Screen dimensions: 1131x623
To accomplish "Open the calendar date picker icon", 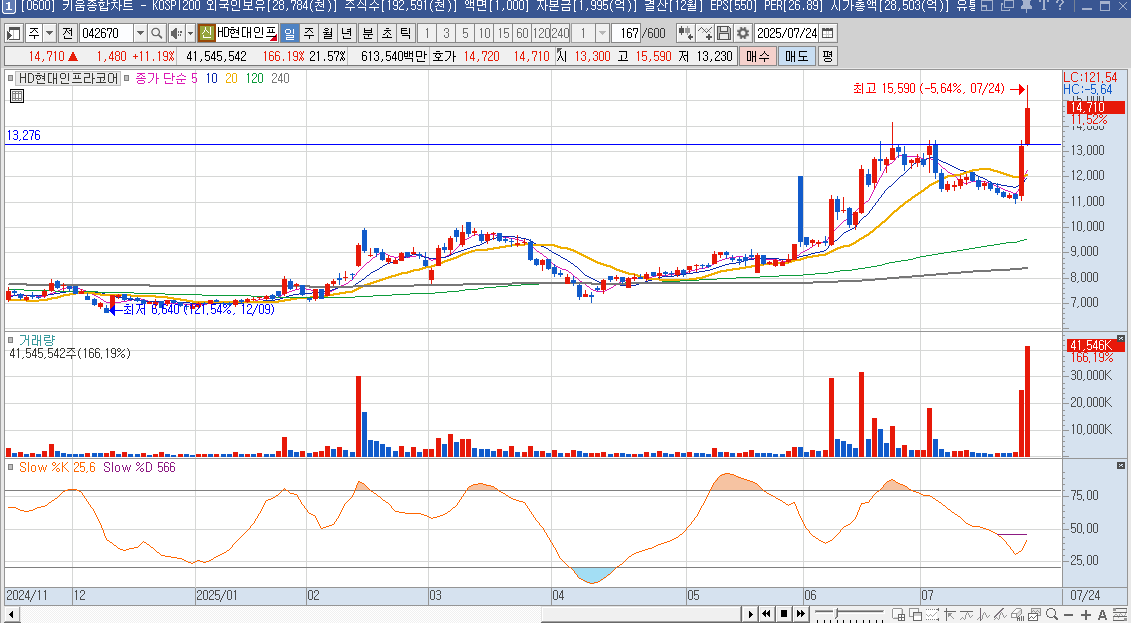I will [x=828, y=33].
